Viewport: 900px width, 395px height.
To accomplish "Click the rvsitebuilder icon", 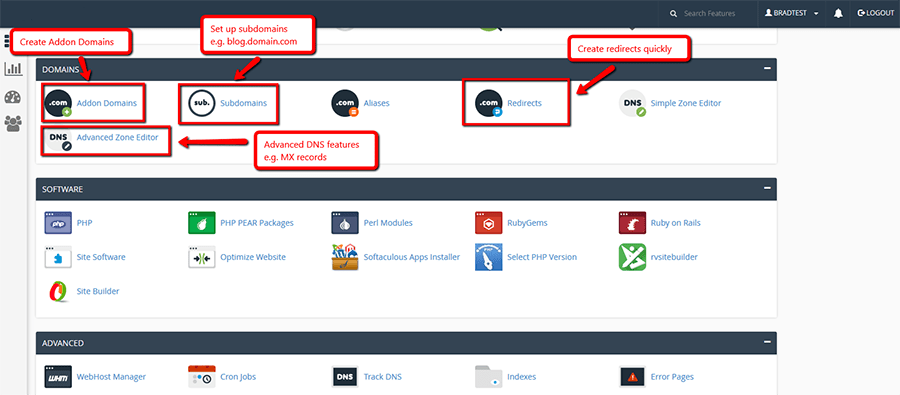I will (632, 257).
